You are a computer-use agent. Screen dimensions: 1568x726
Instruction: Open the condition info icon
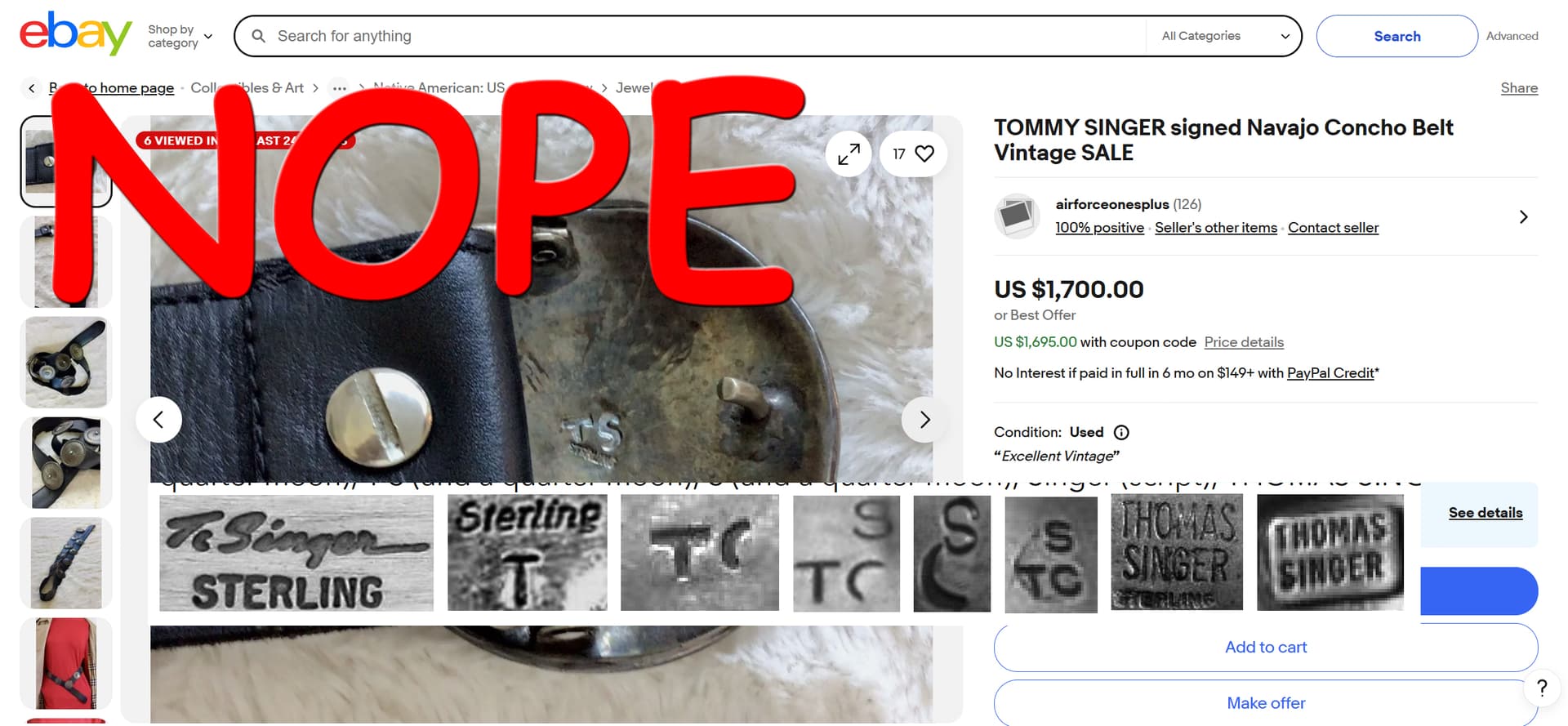[1122, 433]
